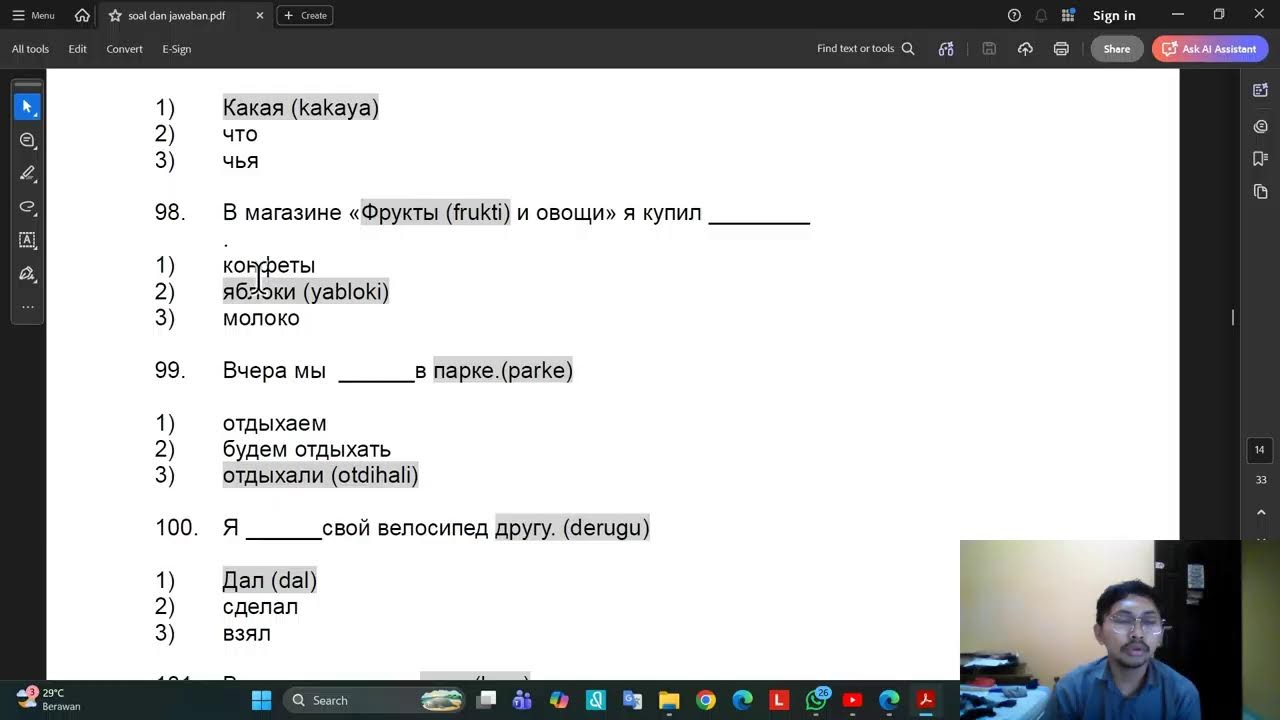Click answer option "Дал (dal)"

(270, 580)
